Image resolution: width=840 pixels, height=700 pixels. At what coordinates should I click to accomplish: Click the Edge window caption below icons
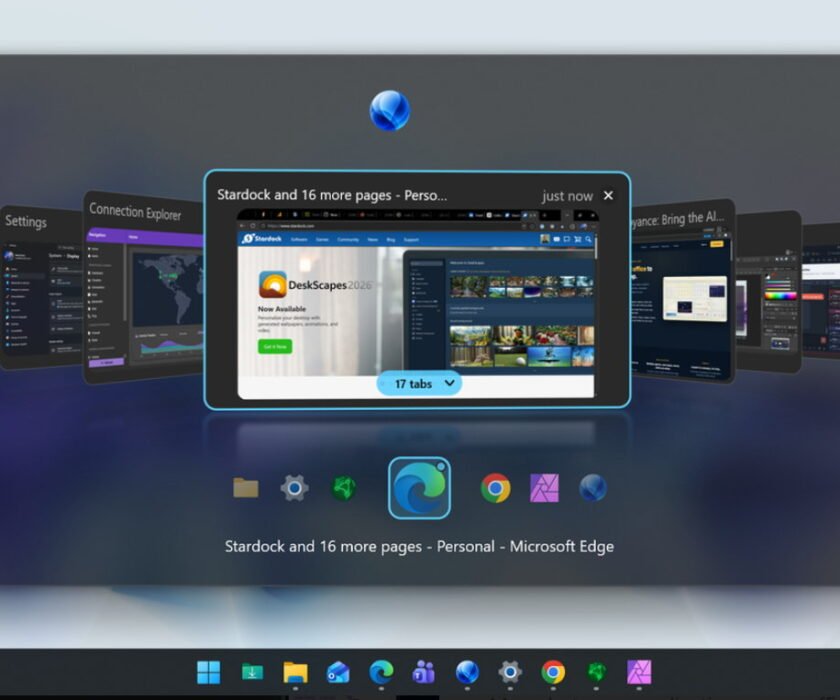419,546
